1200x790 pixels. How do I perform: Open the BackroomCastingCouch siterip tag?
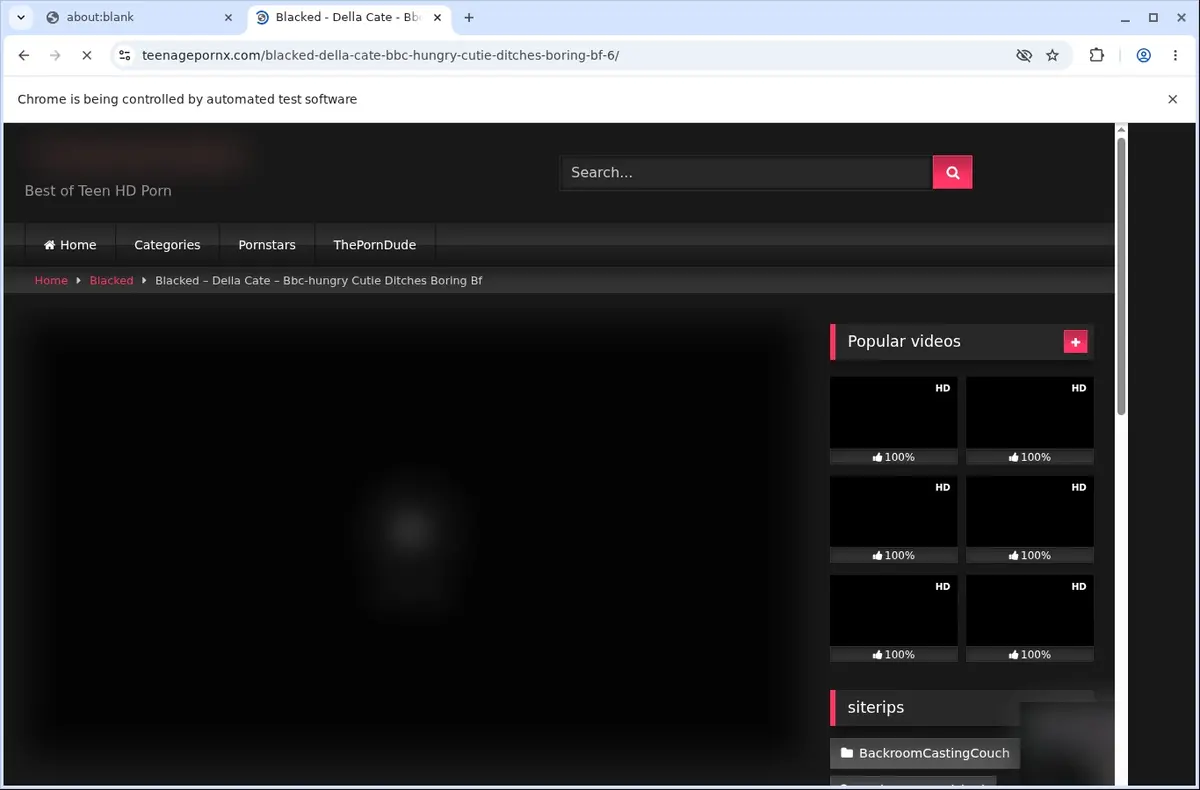[x=925, y=753]
